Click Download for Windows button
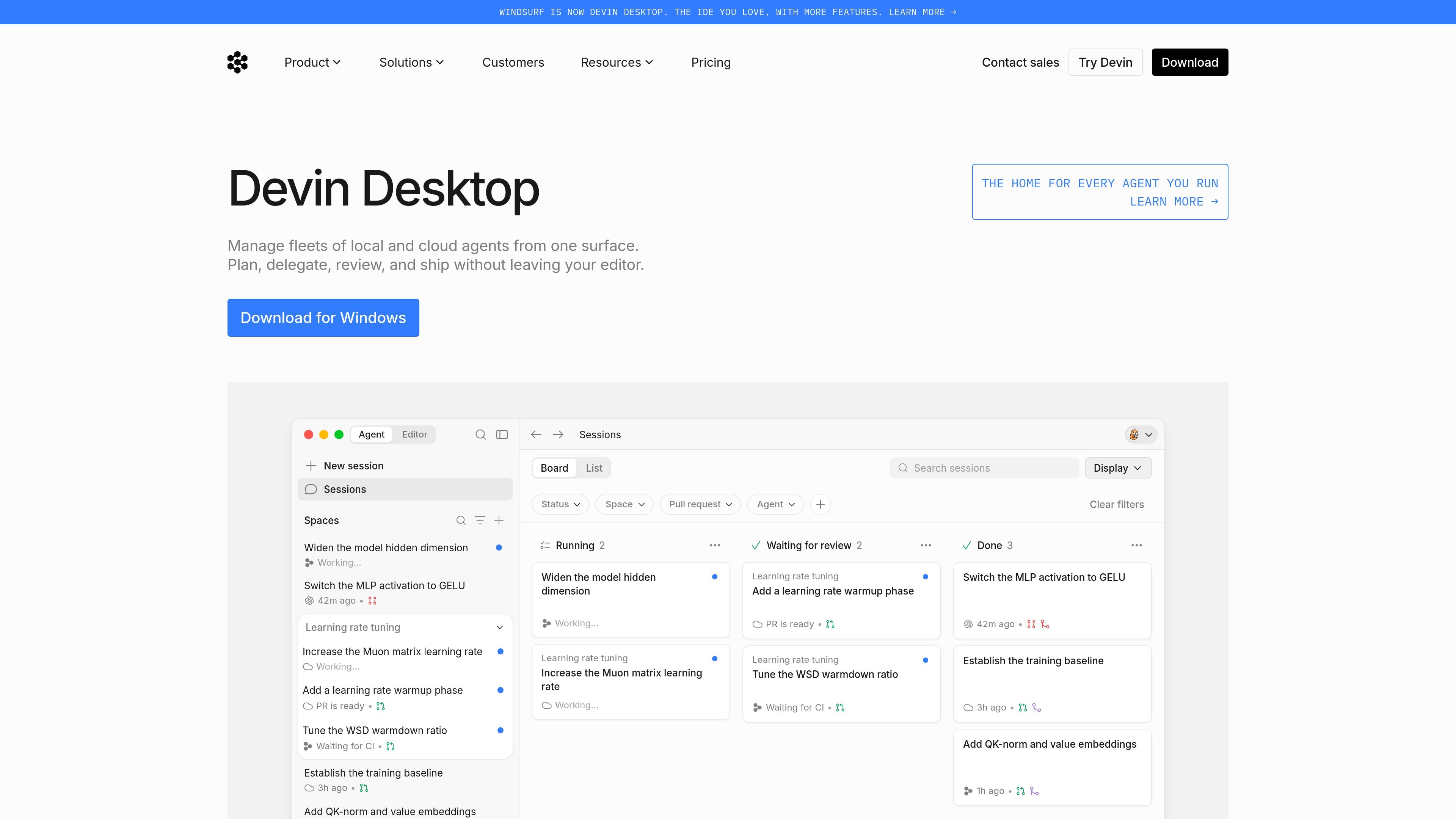1456x819 pixels. coord(323,318)
